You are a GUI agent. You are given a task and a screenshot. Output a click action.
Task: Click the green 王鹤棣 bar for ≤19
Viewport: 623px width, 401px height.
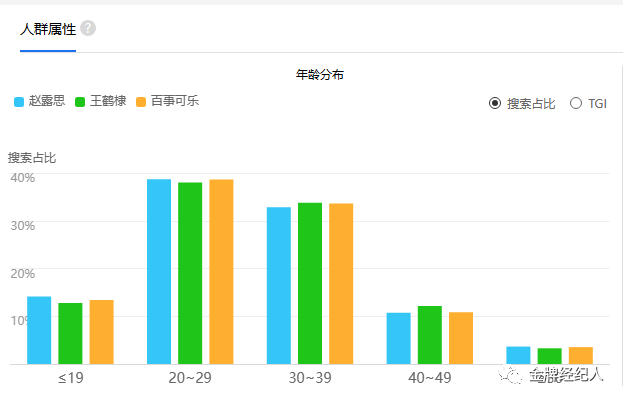tap(70, 333)
